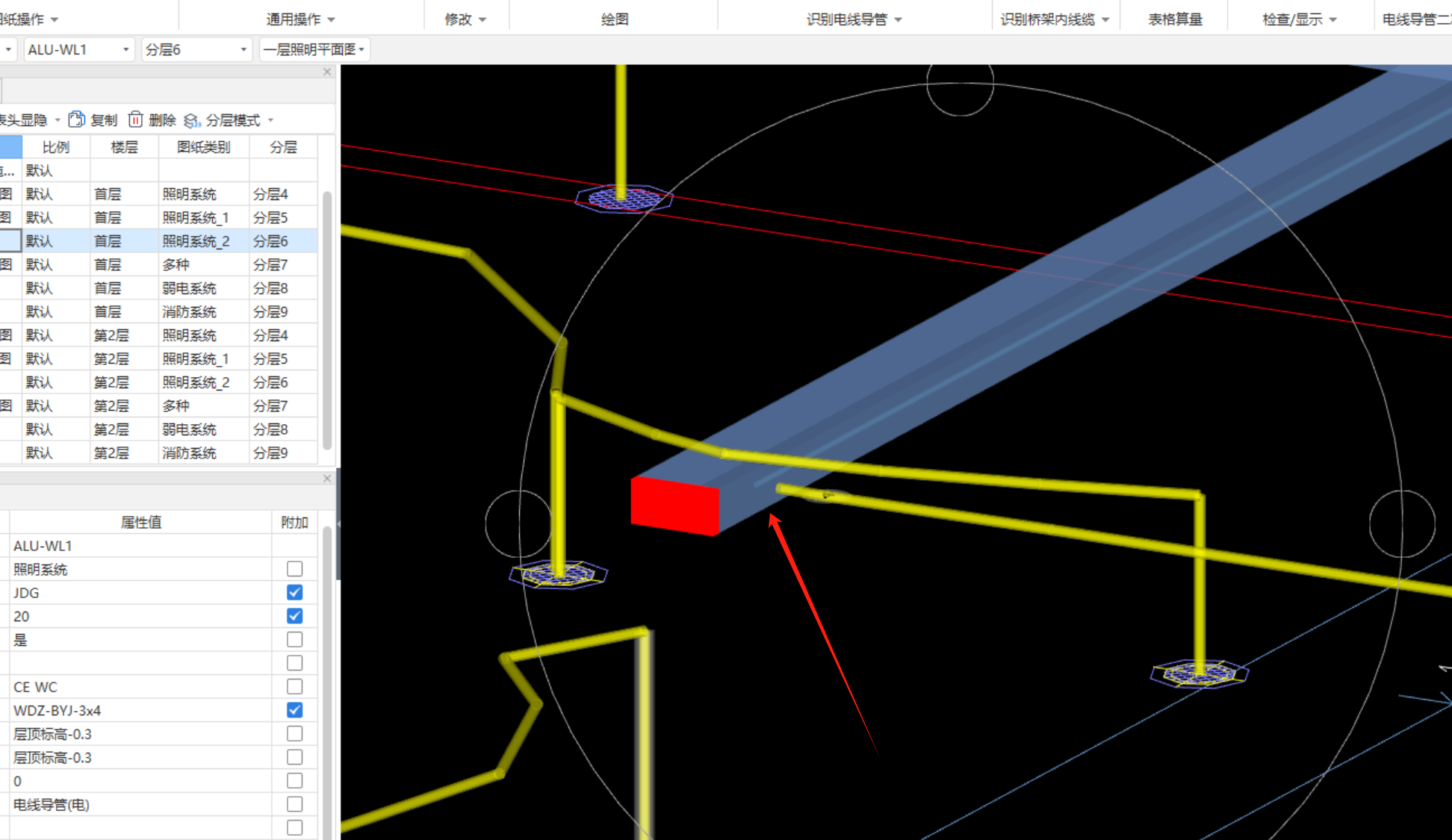Viewport: 1452px width, 840px height.
Task: Uncheck the WDZ-BYJ-3x4 checkbox
Action: [x=294, y=710]
